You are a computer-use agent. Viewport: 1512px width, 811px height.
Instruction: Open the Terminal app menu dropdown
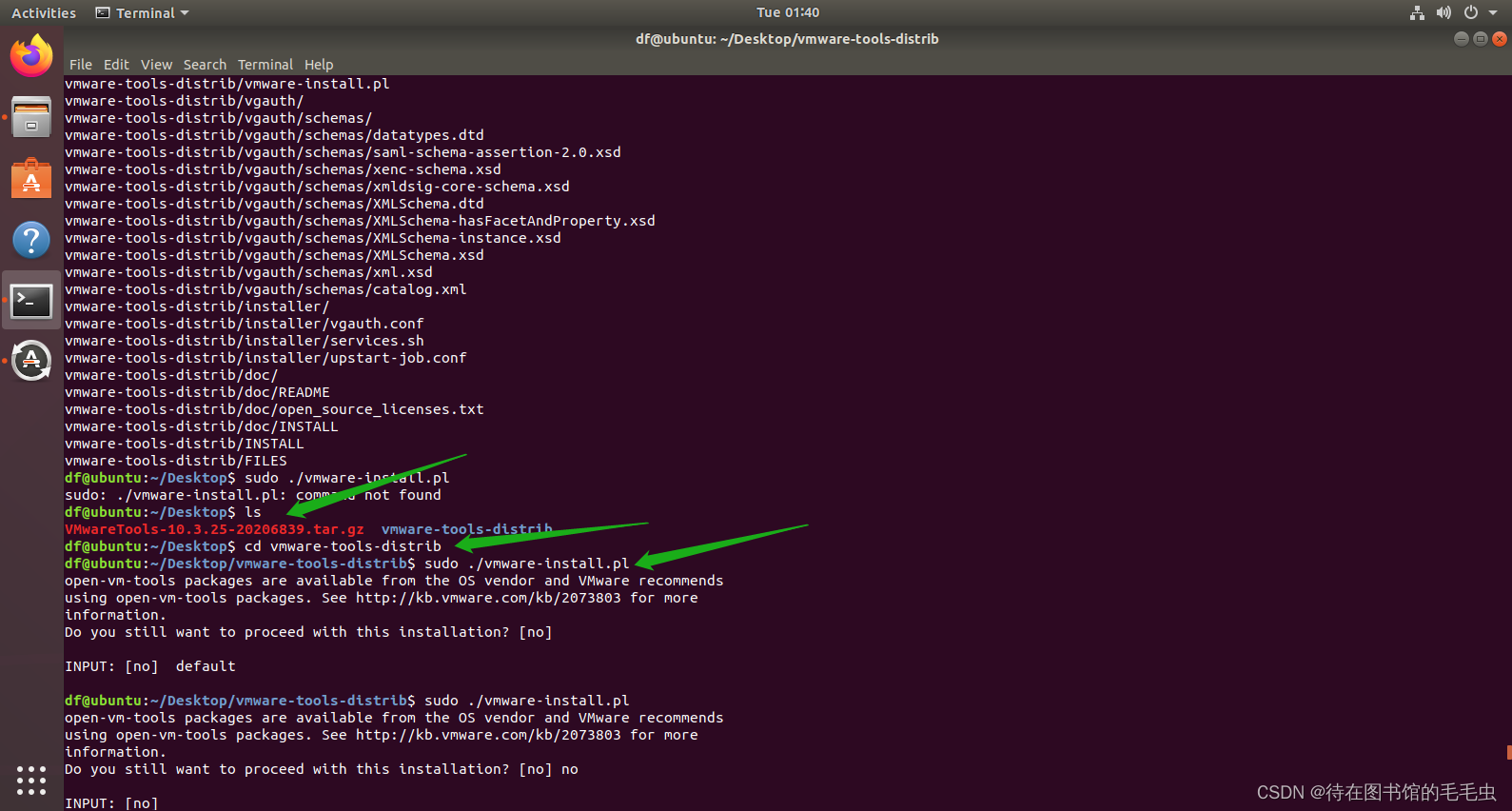pos(143,12)
